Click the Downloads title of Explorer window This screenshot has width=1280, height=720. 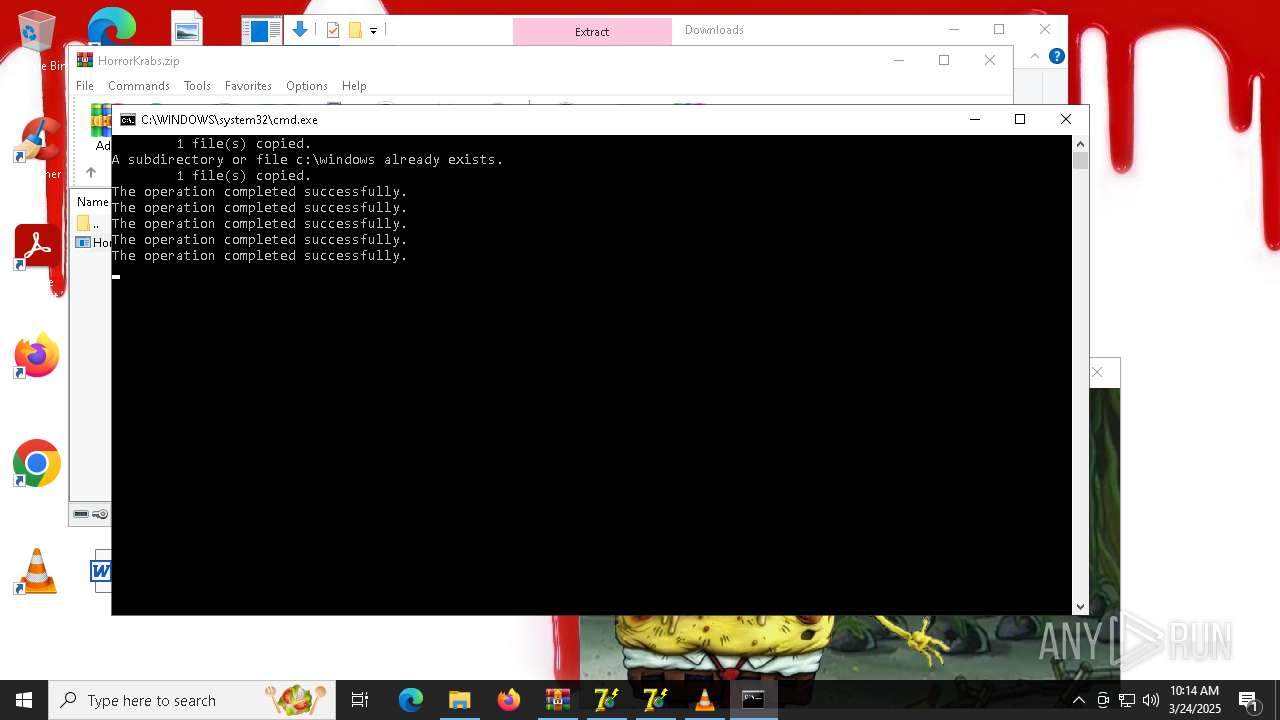point(714,30)
